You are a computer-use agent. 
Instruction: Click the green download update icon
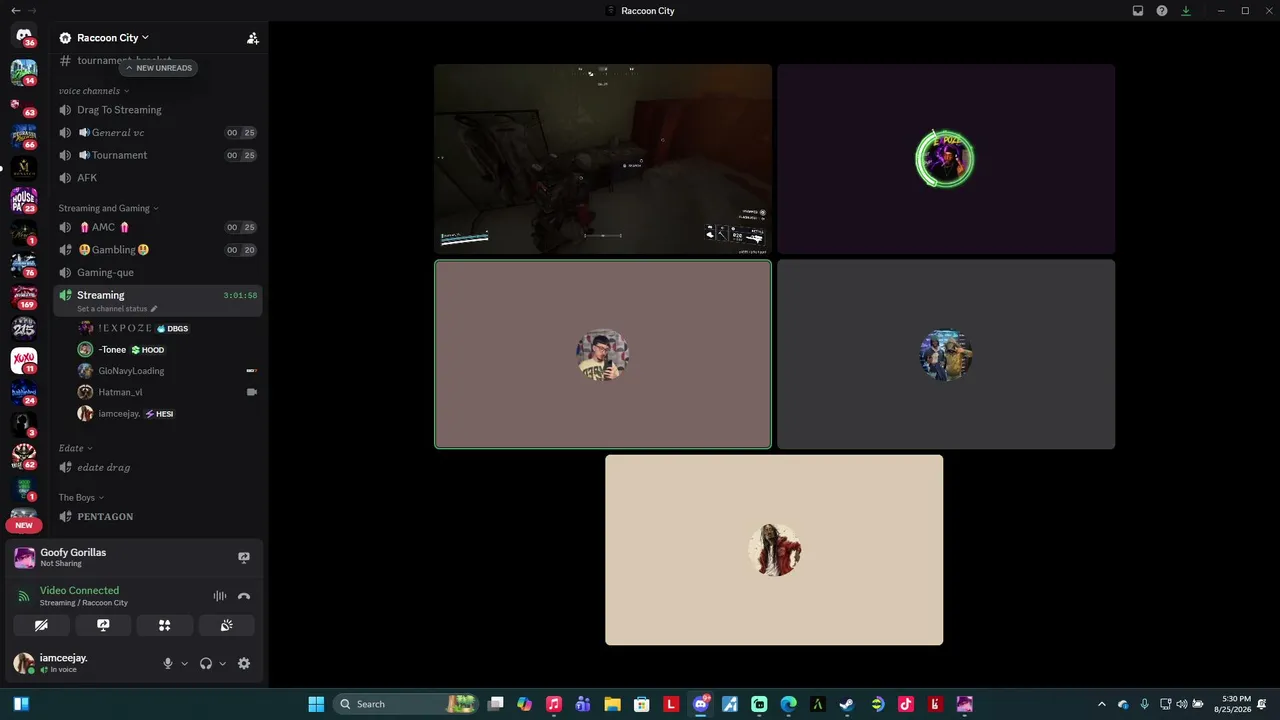tap(1186, 11)
